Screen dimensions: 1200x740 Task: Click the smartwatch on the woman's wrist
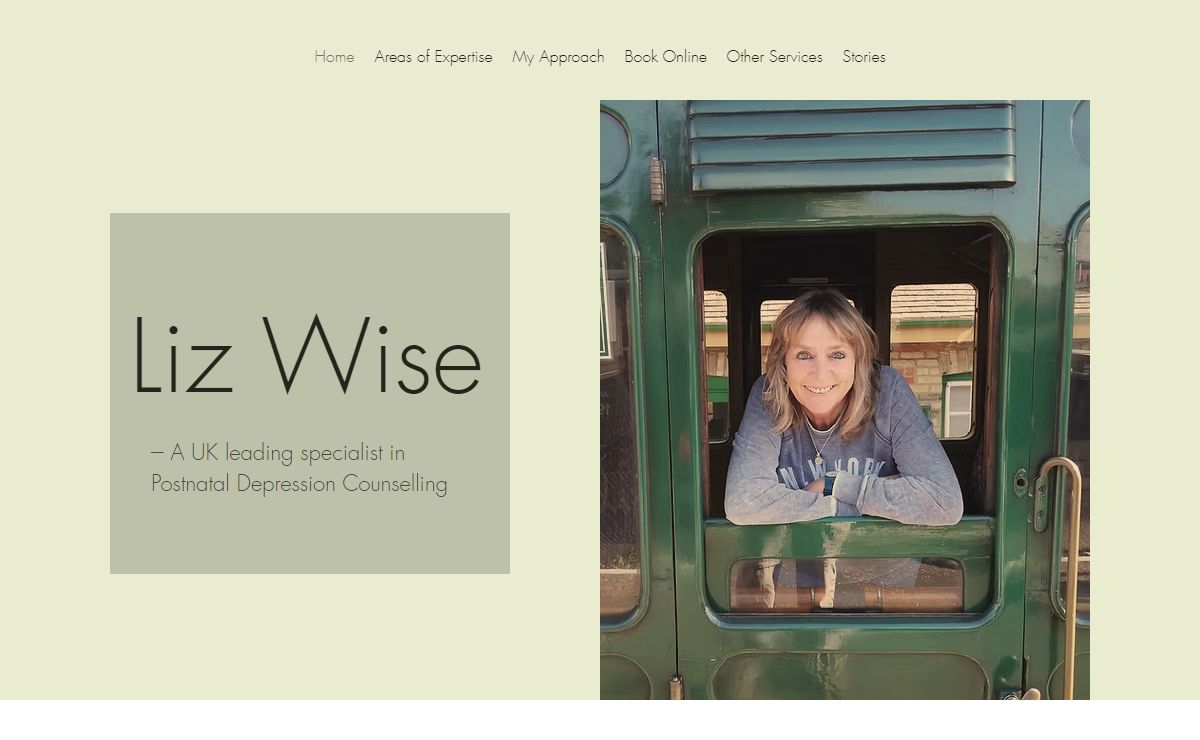click(829, 485)
